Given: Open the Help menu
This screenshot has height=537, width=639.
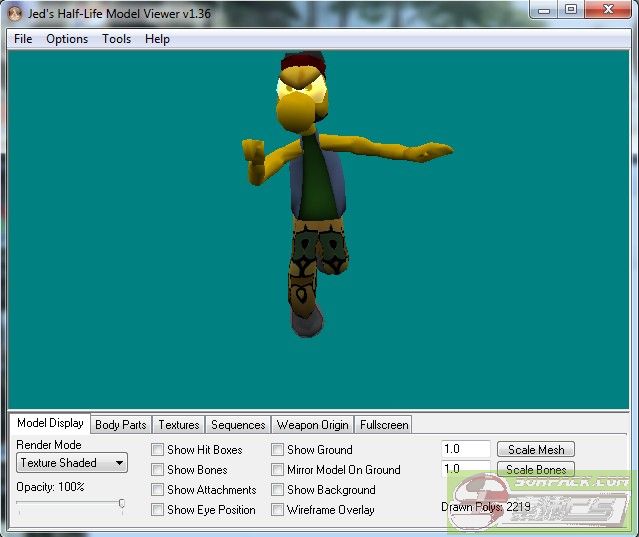Looking at the screenshot, I should 157,39.
